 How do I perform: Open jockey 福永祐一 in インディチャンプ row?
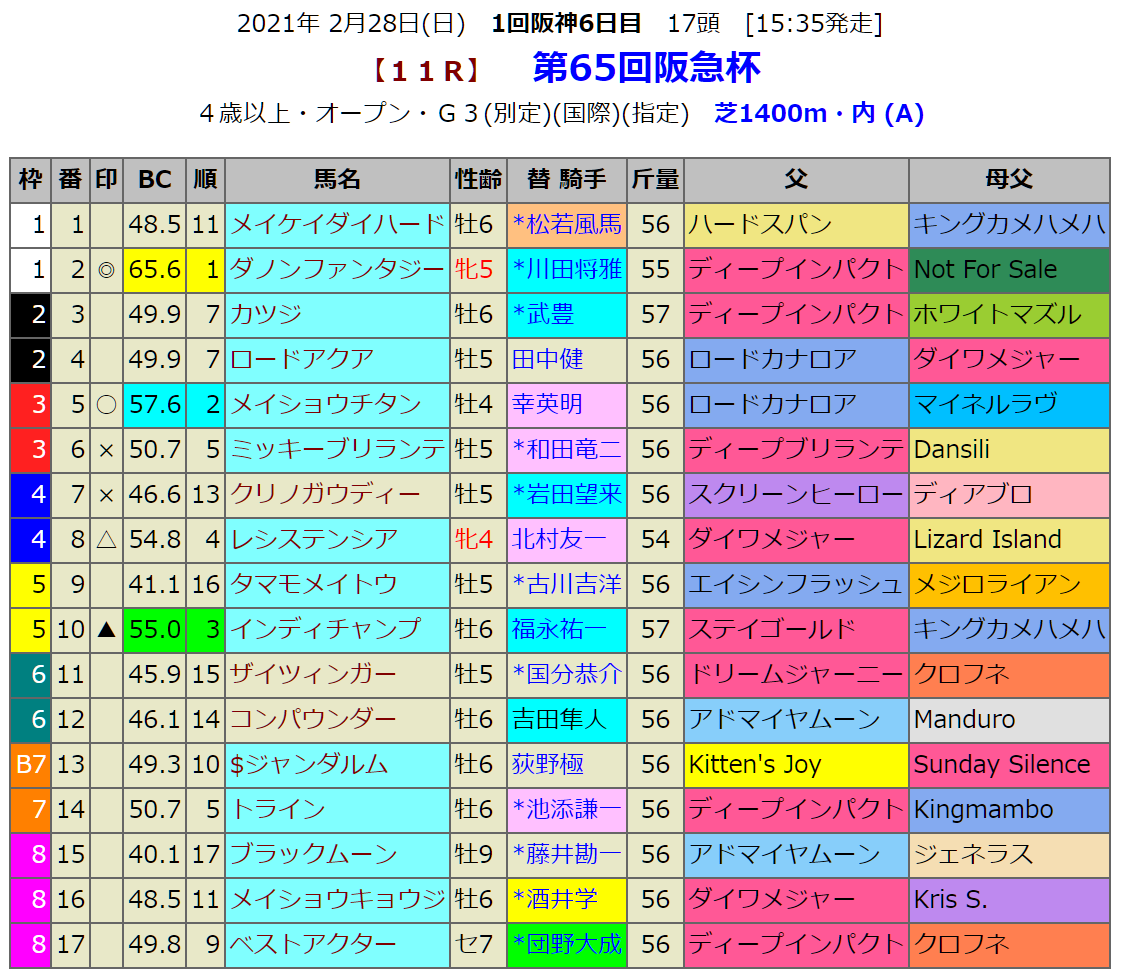point(559,630)
